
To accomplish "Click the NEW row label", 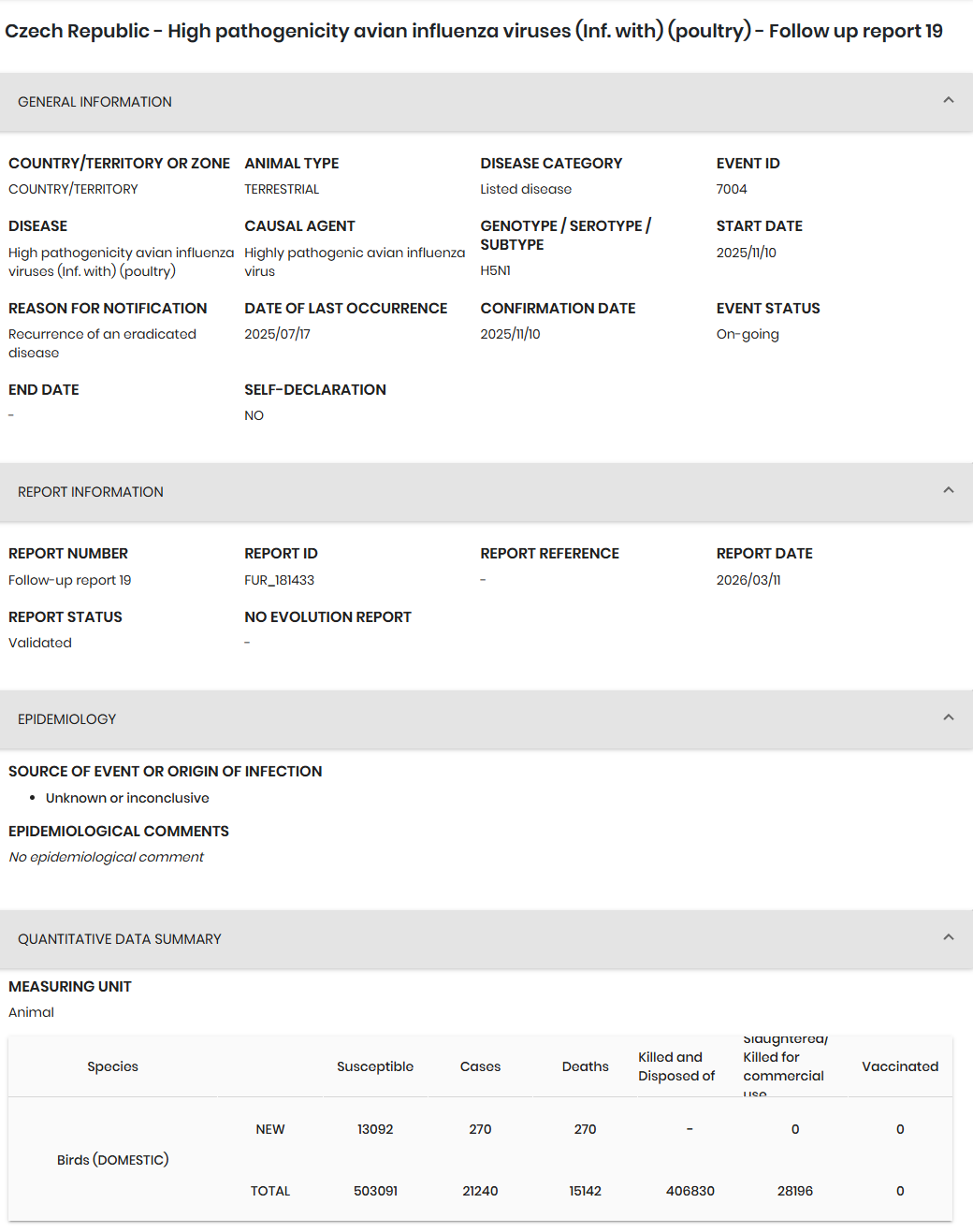I will coord(270,1129).
